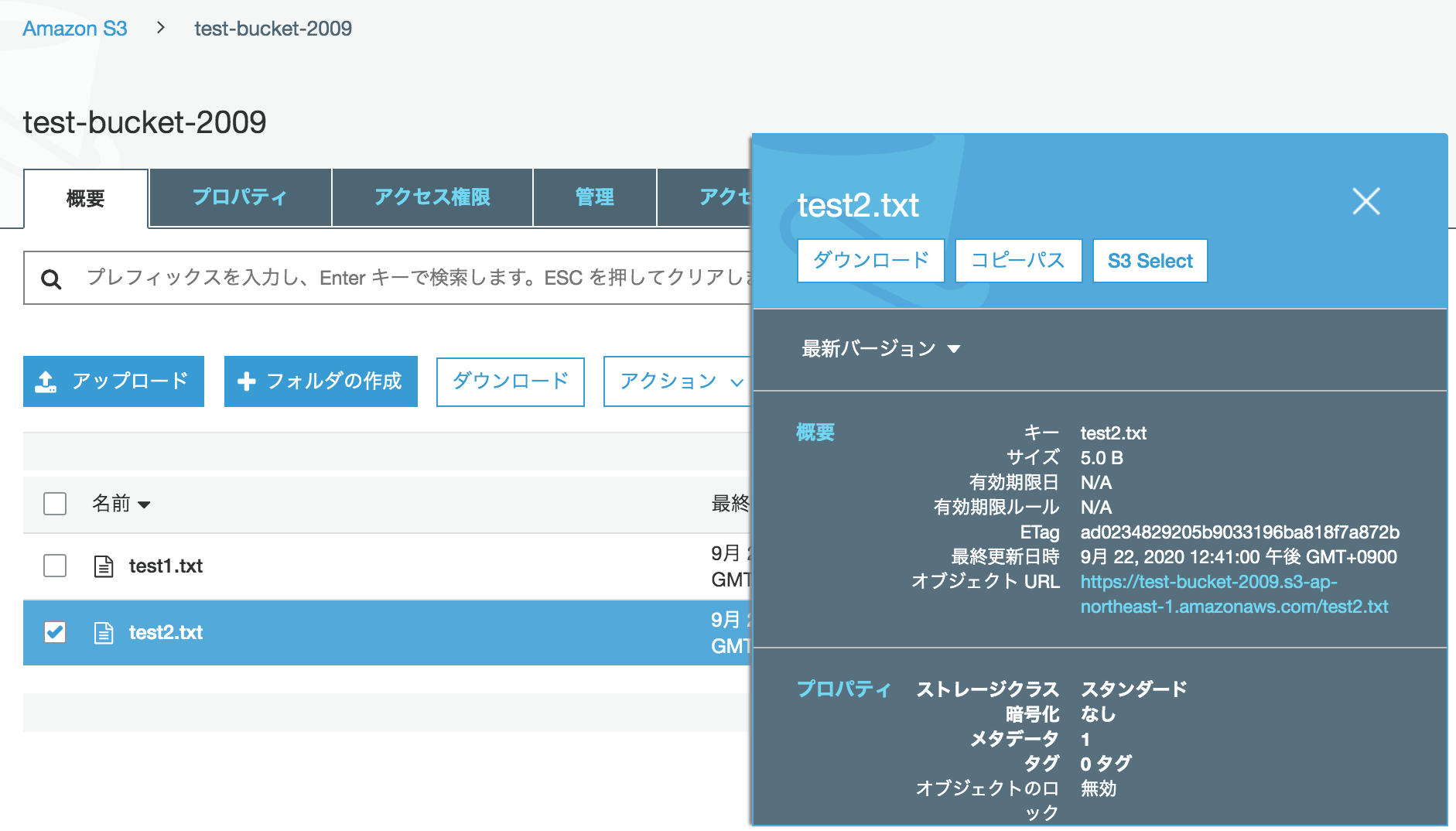This screenshot has height=831, width=1456.
Task: Switch to the 概要 tab
Action: 86,199
